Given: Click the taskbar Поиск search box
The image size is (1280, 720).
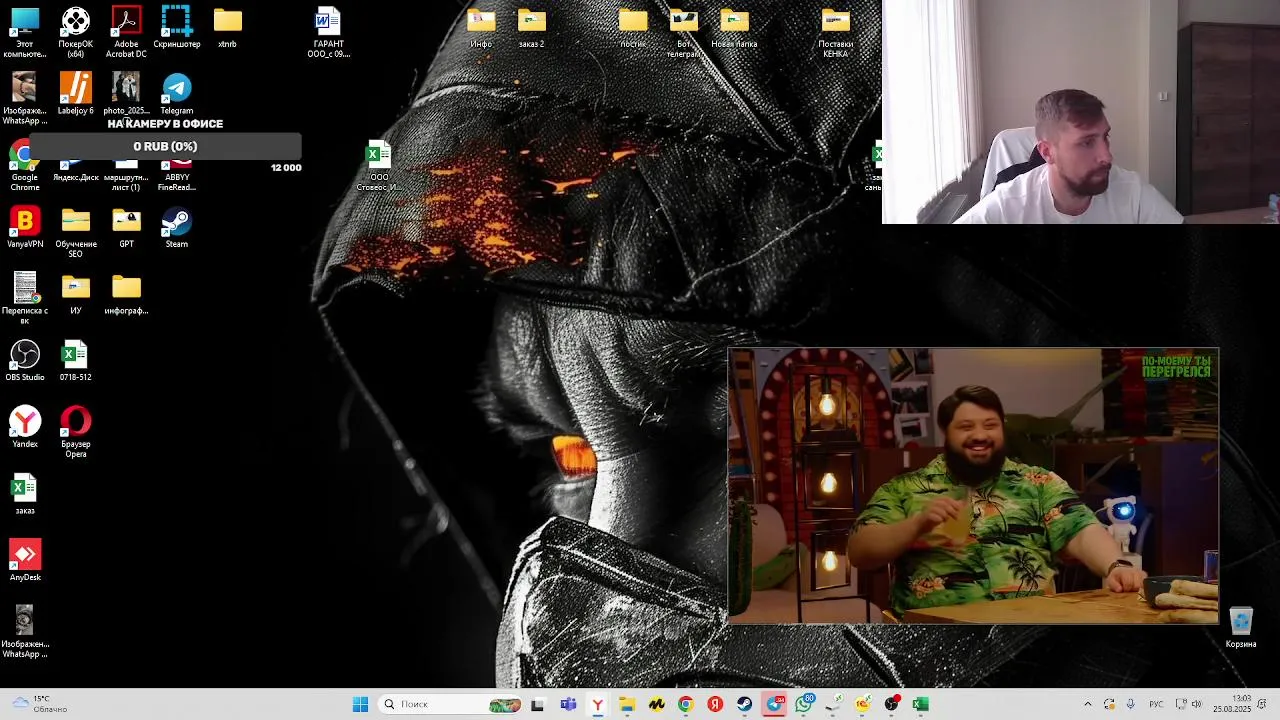Looking at the screenshot, I should tap(451, 704).
